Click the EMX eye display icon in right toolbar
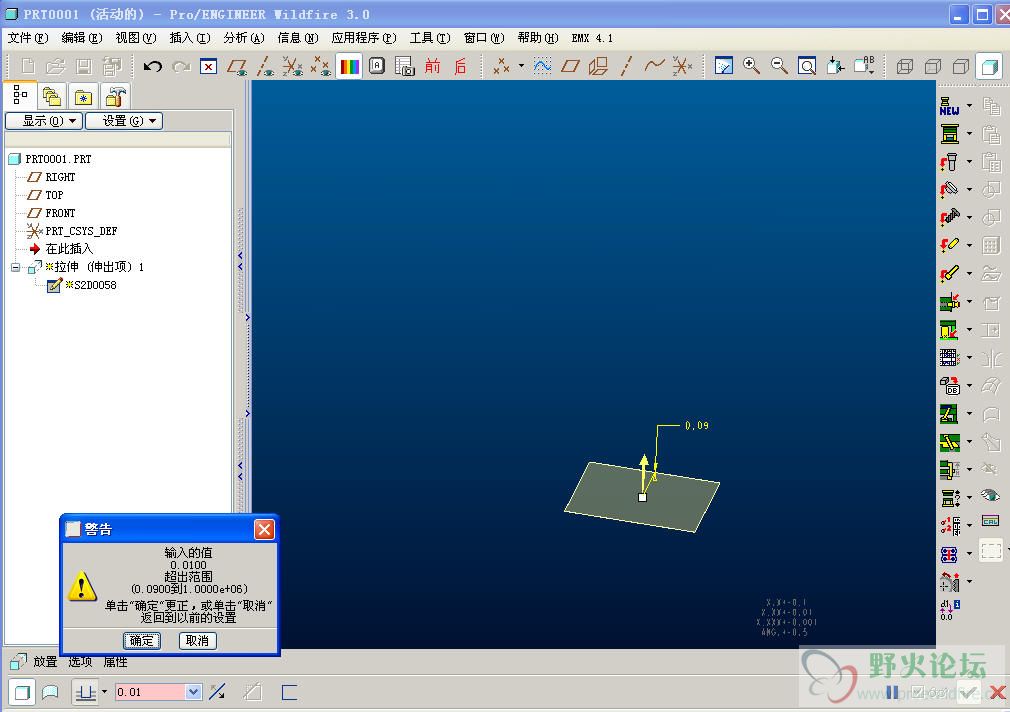The width and height of the screenshot is (1010, 712). coord(991,496)
